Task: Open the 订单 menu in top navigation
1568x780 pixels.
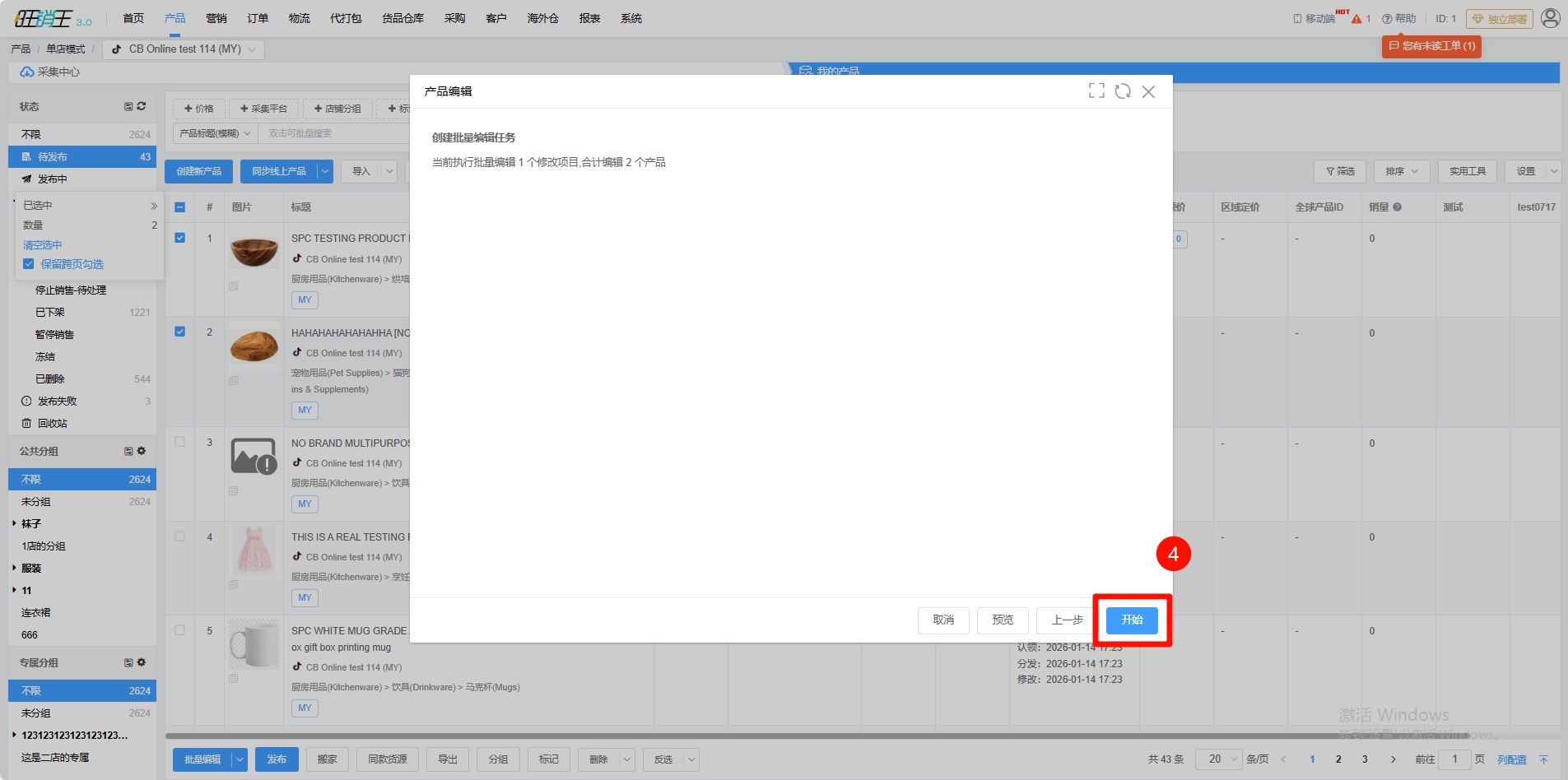Action: (x=258, y=18)
